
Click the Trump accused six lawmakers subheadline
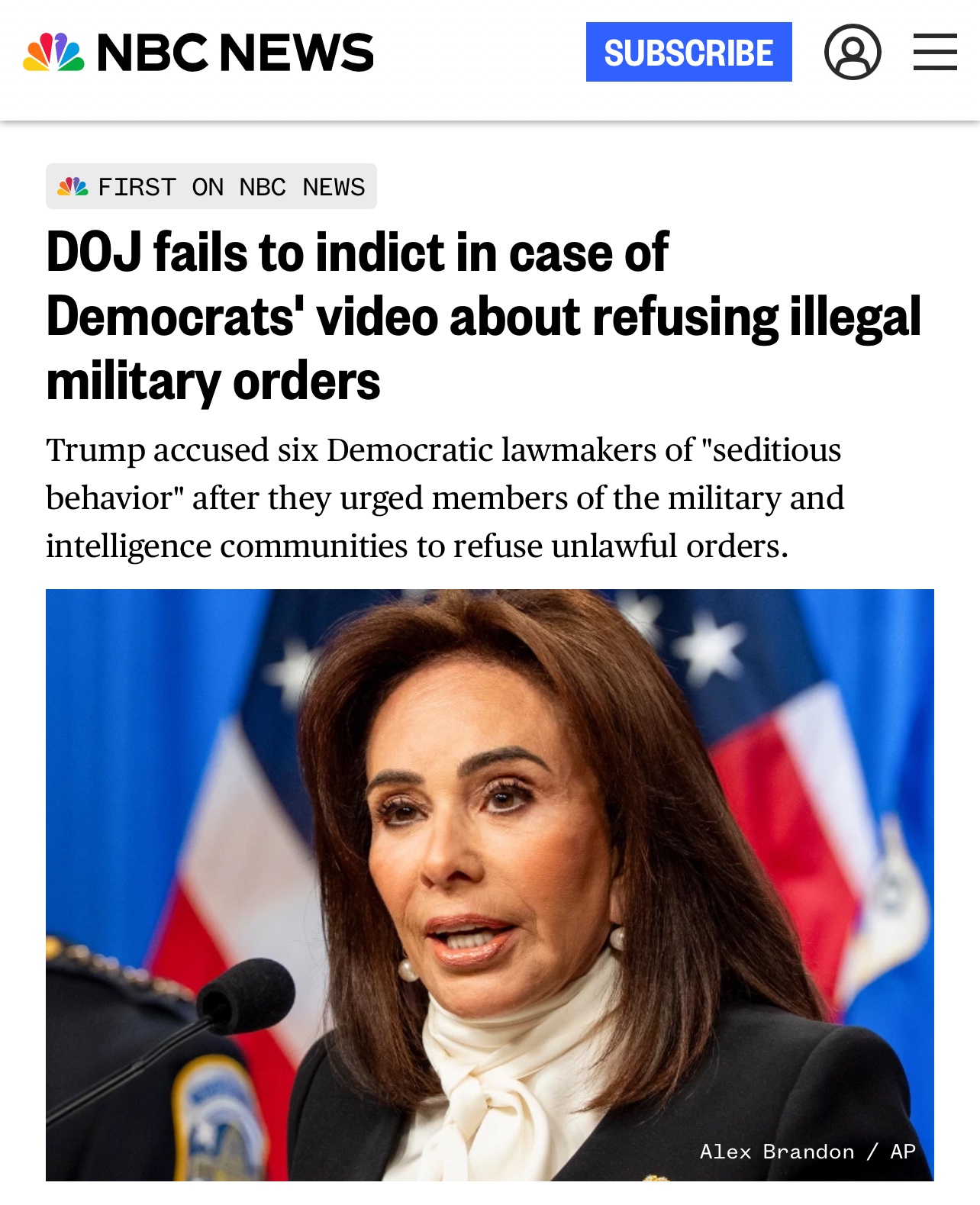coord(445,498)
